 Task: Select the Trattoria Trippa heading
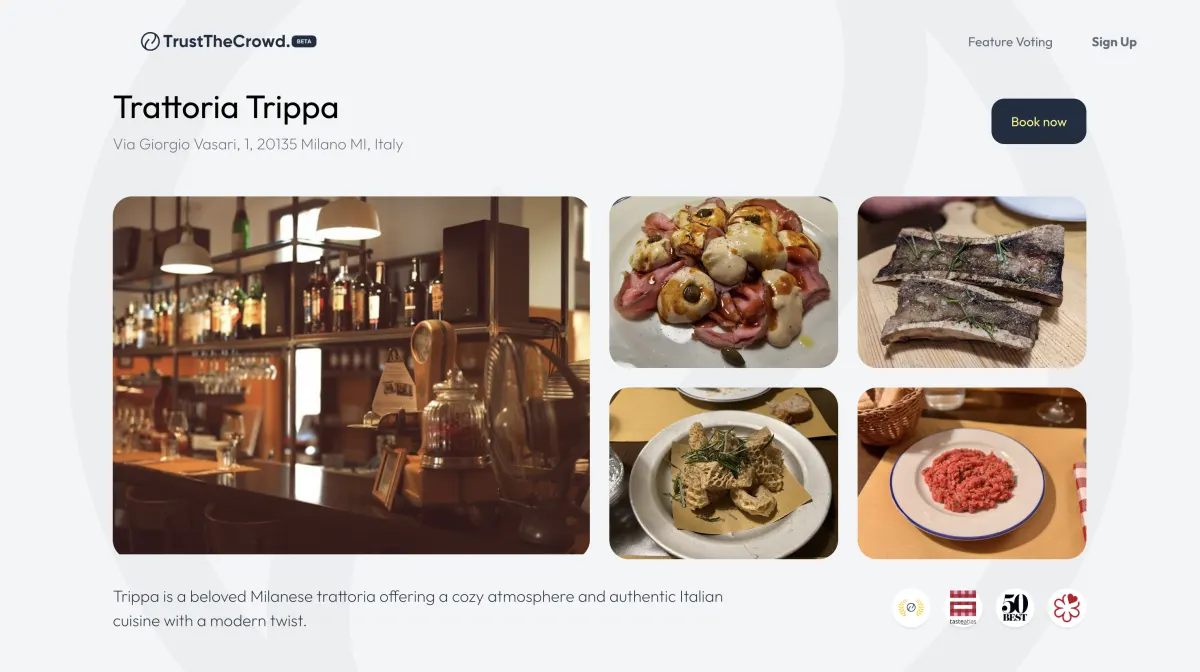pos(226,107)
